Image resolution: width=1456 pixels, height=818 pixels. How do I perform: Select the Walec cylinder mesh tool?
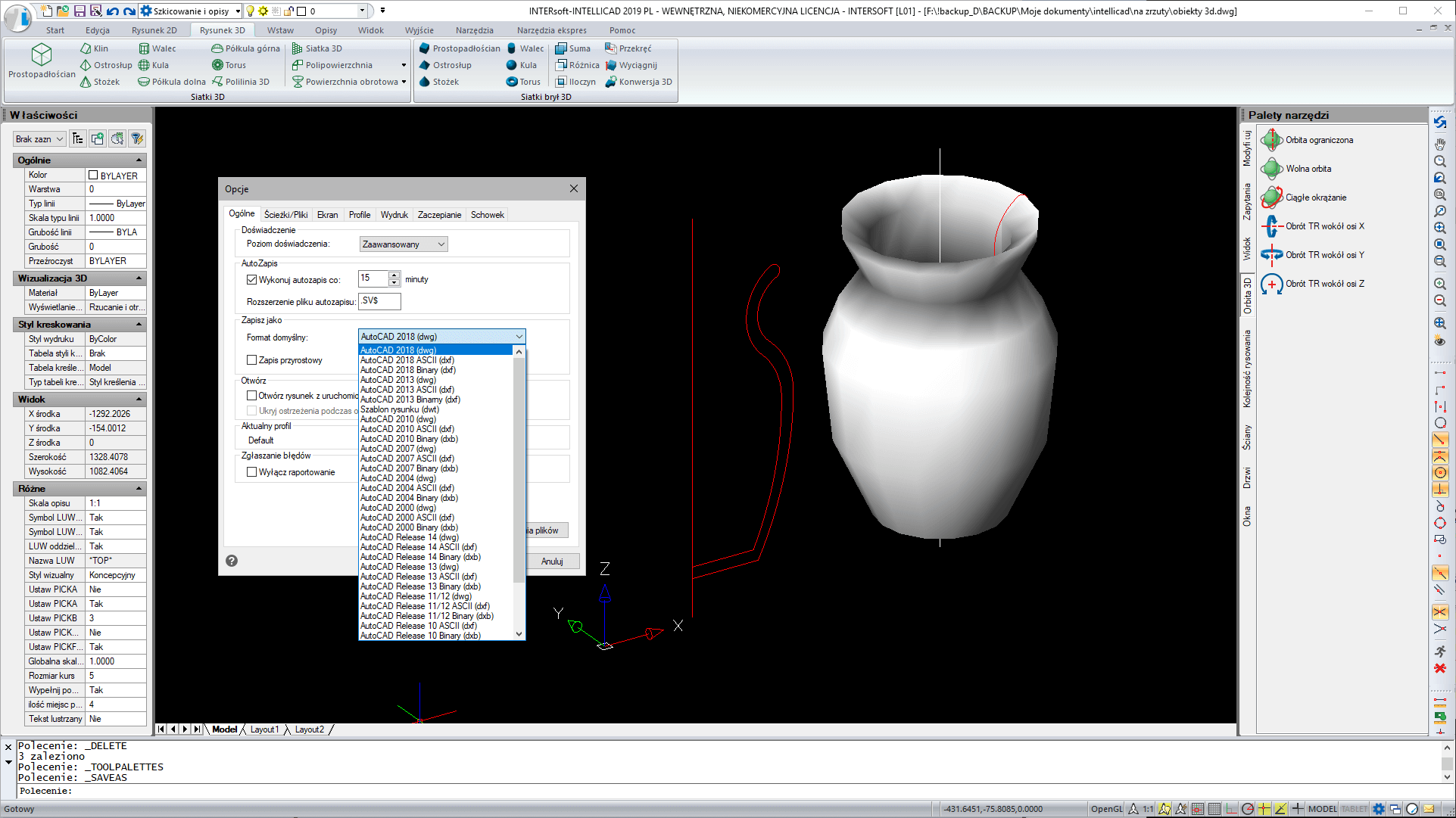pyautogui.click(x=157, y=48)
